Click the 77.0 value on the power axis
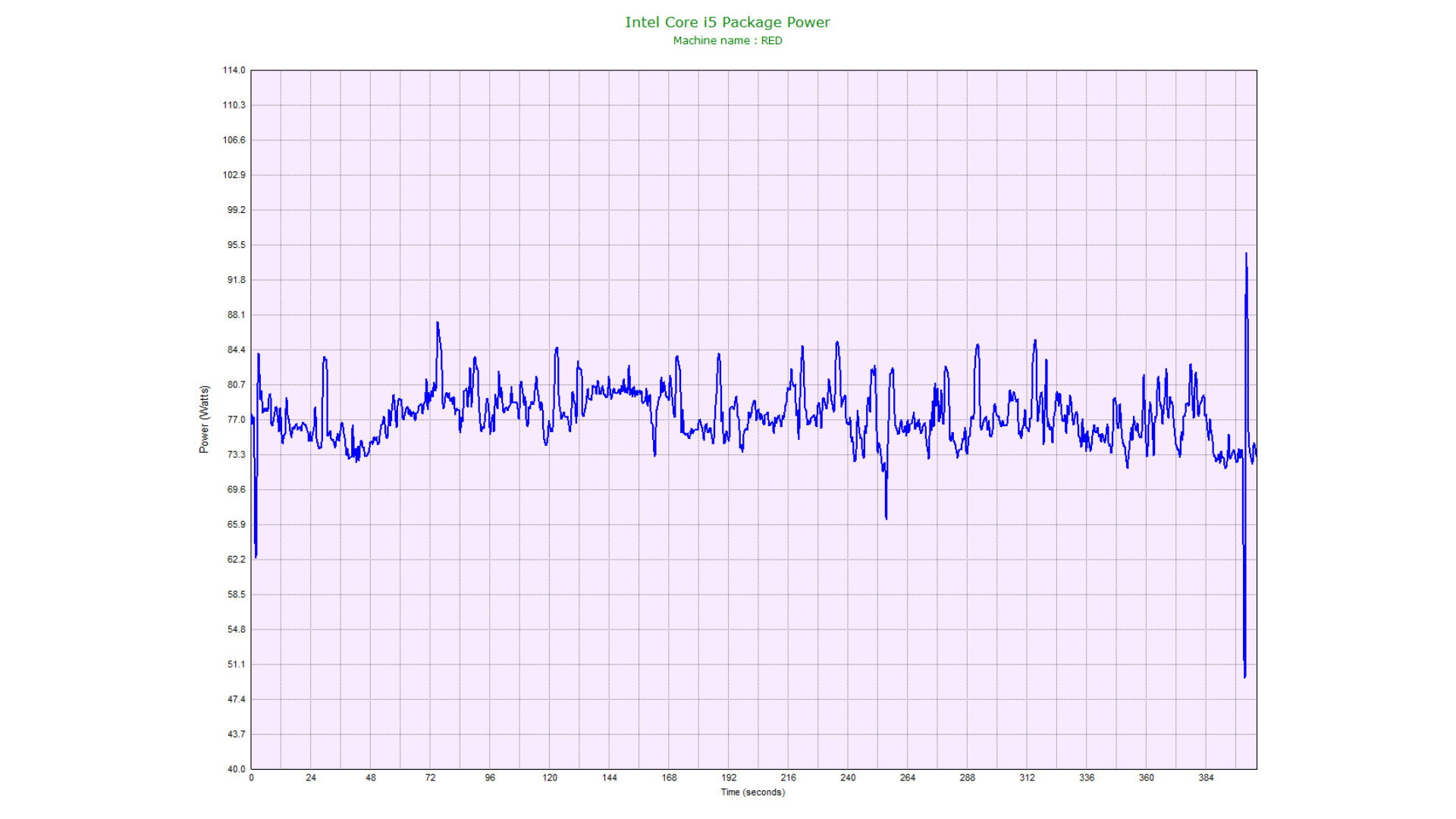 click(237, 419)
